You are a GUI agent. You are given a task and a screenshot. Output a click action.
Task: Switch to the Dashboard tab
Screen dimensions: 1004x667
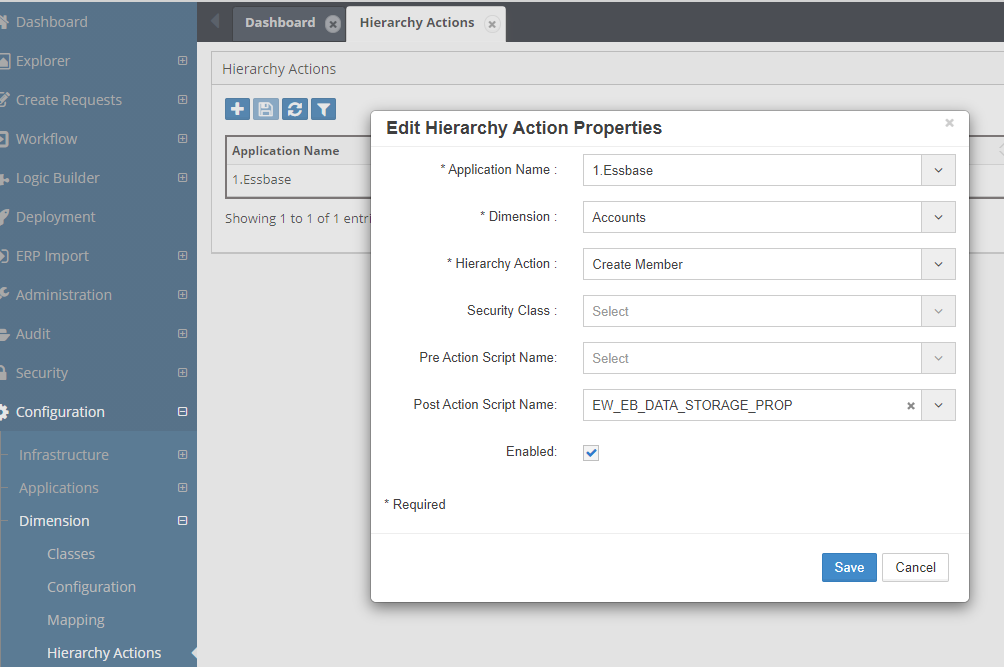coord(281,22)
